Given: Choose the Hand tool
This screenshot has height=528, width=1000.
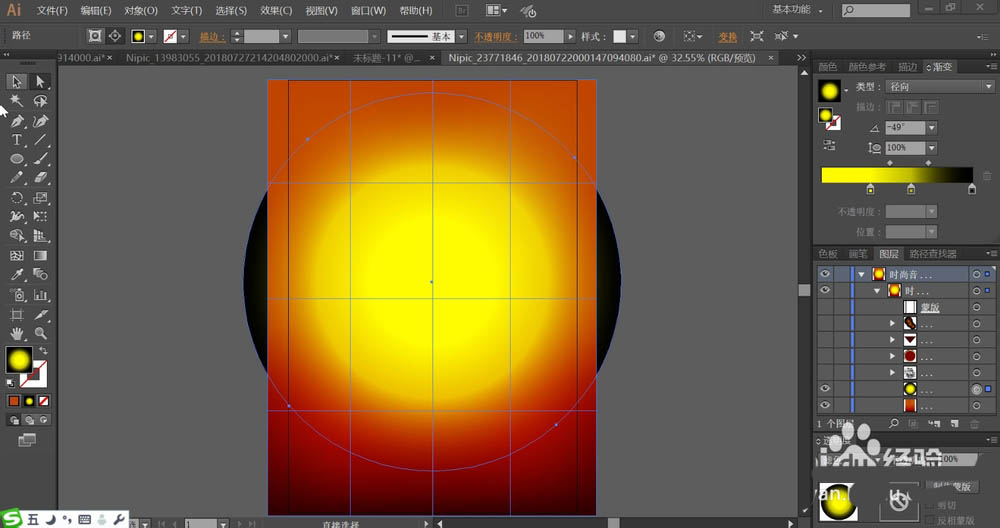Looking at the screenshot, I should pyautogui.click(x=17, y=333).
